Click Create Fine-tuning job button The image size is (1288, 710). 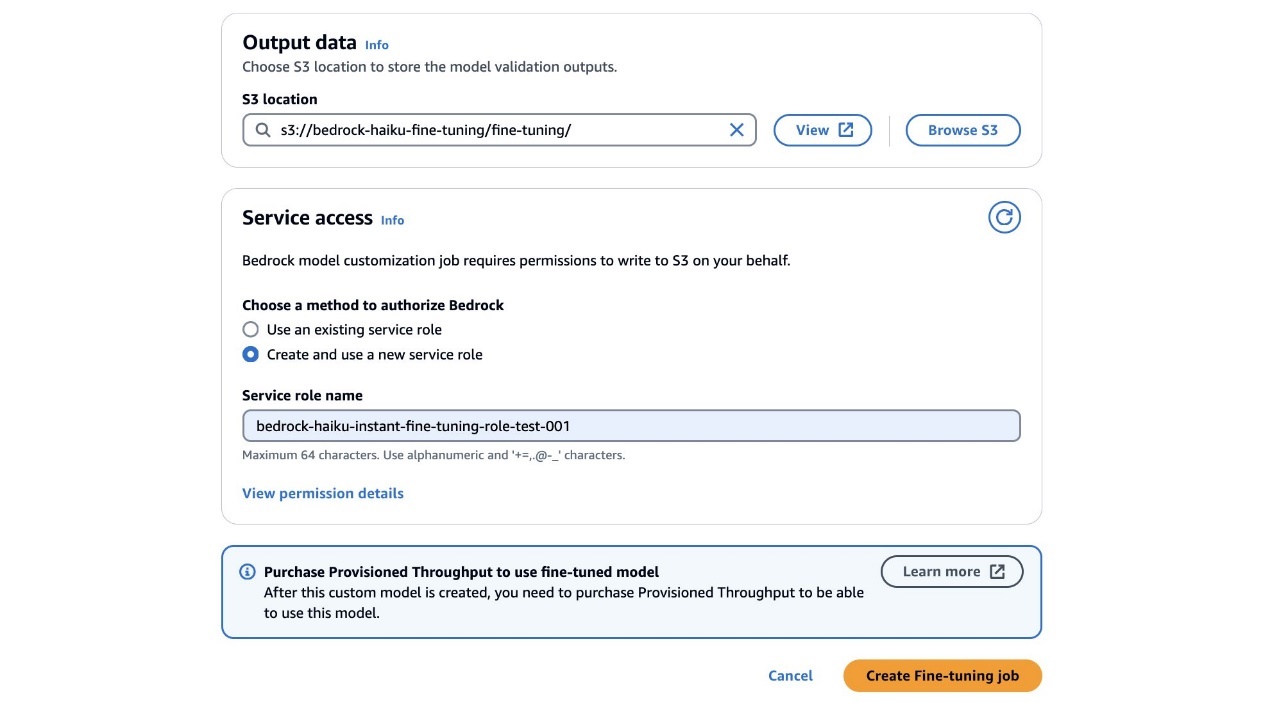click(942, 676)
